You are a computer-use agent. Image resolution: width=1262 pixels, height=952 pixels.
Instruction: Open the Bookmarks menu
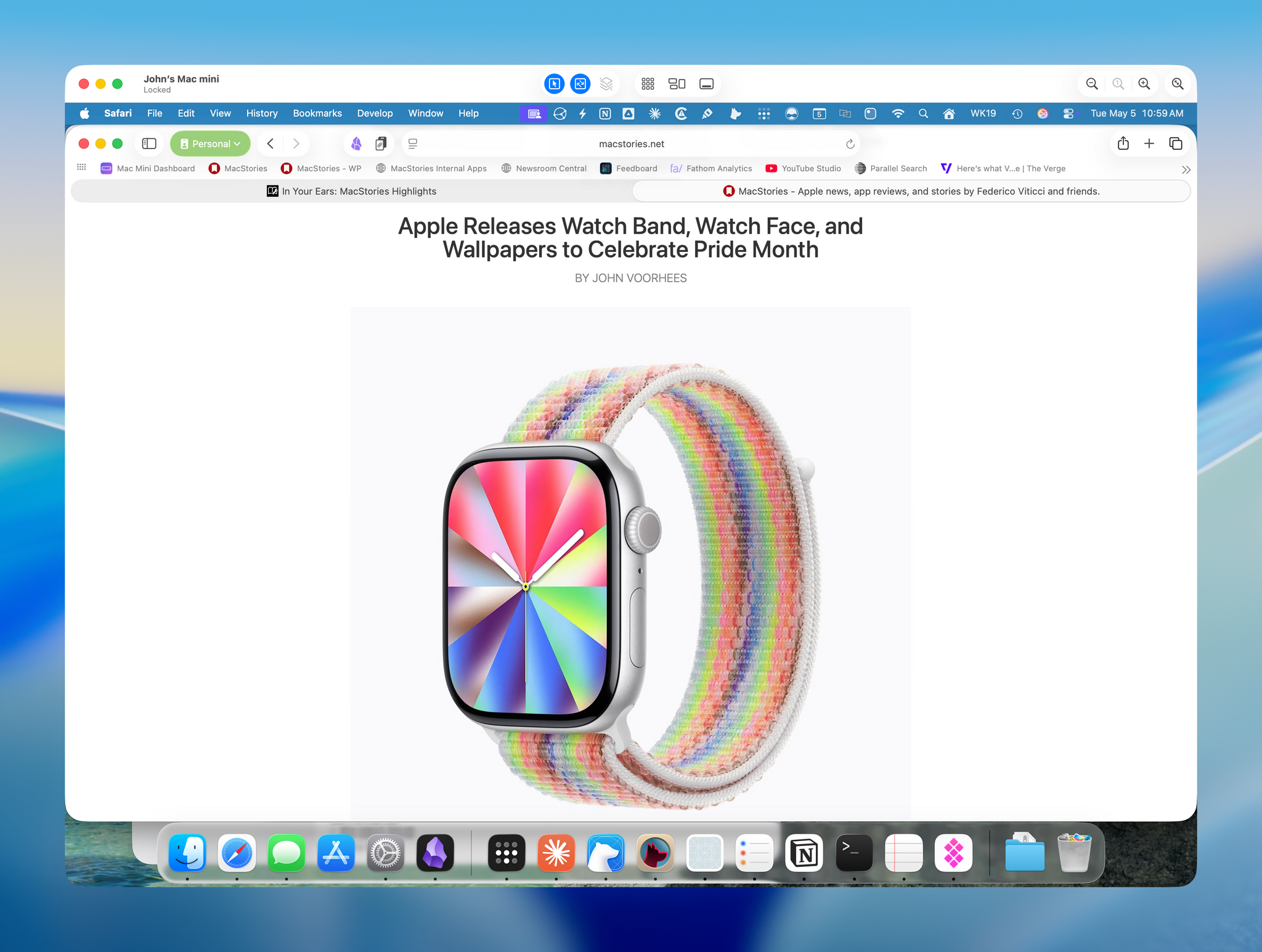(317, 113)
